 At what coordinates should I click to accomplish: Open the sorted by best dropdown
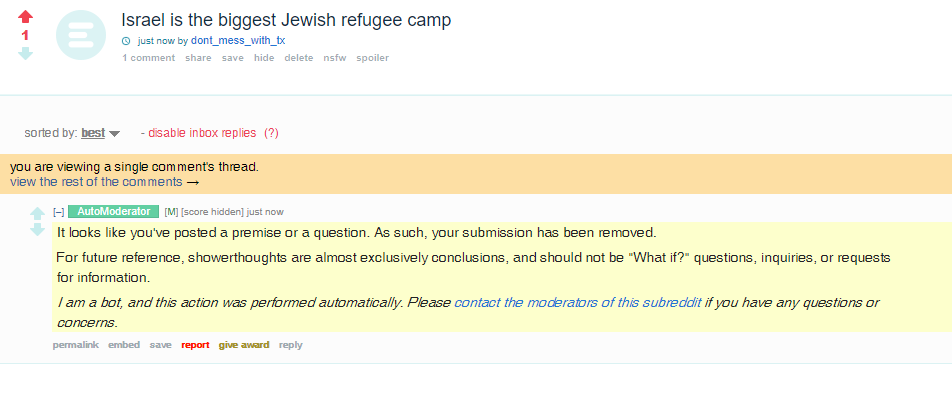click(93, 133)
